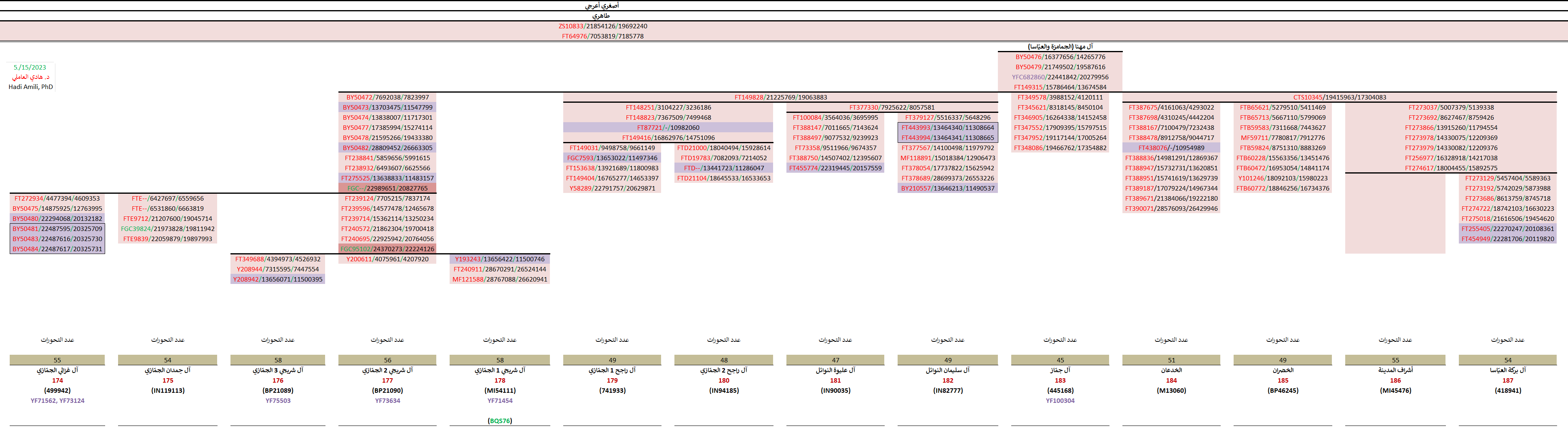Click the YF71562, YF73124 purple label
Screen dimensions: 1568x432
pyautogui.click(x=57, y=401)
